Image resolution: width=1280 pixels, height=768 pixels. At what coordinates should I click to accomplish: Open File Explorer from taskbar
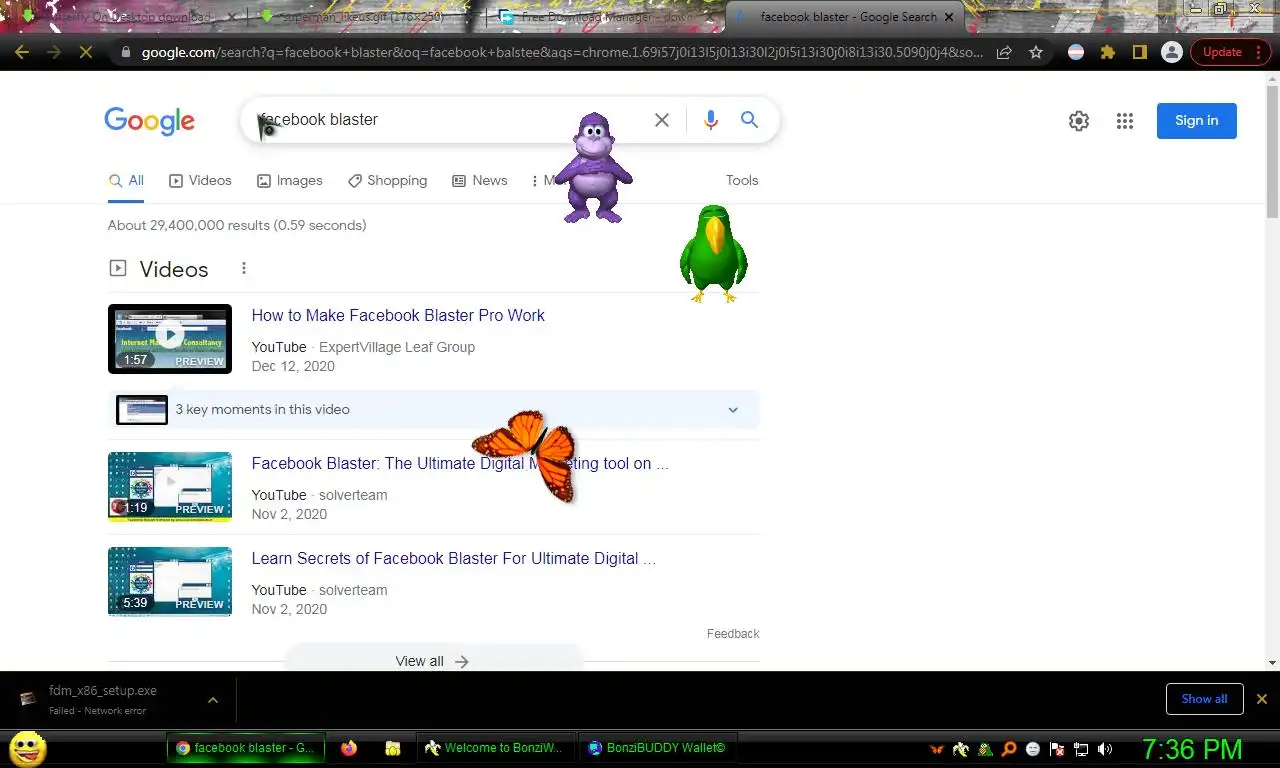393,748
